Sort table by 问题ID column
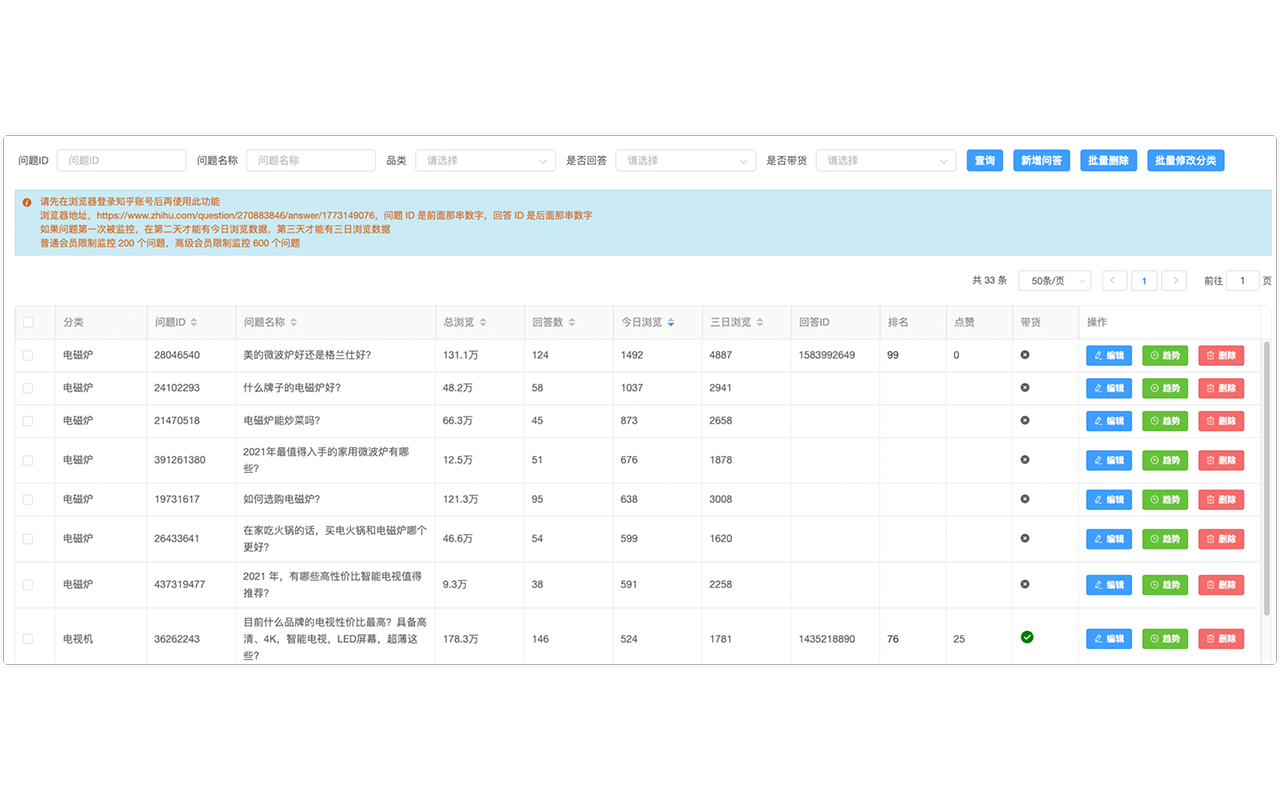 tap(194, 322)
